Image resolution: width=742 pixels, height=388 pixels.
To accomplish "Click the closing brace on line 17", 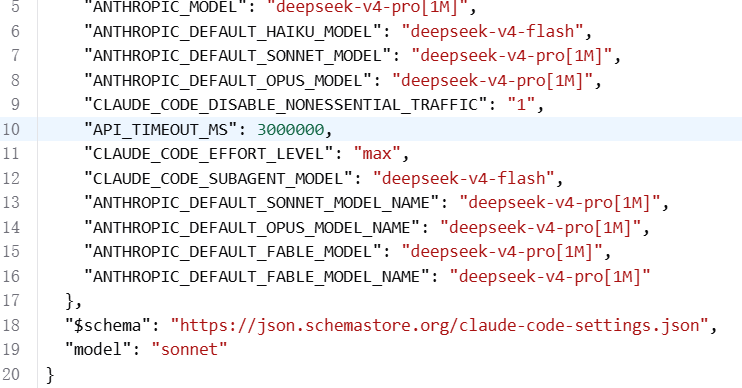I will coord(70,301).
